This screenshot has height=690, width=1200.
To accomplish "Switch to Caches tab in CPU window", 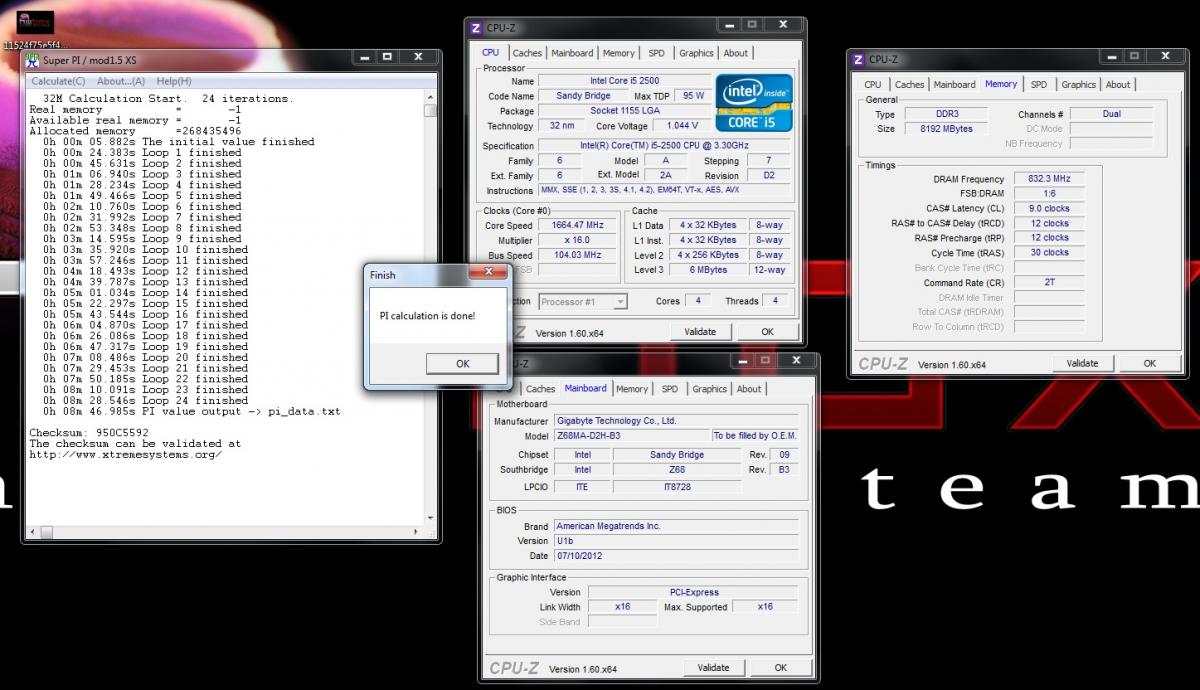I will pyautogui.click(x=527, y=53).
